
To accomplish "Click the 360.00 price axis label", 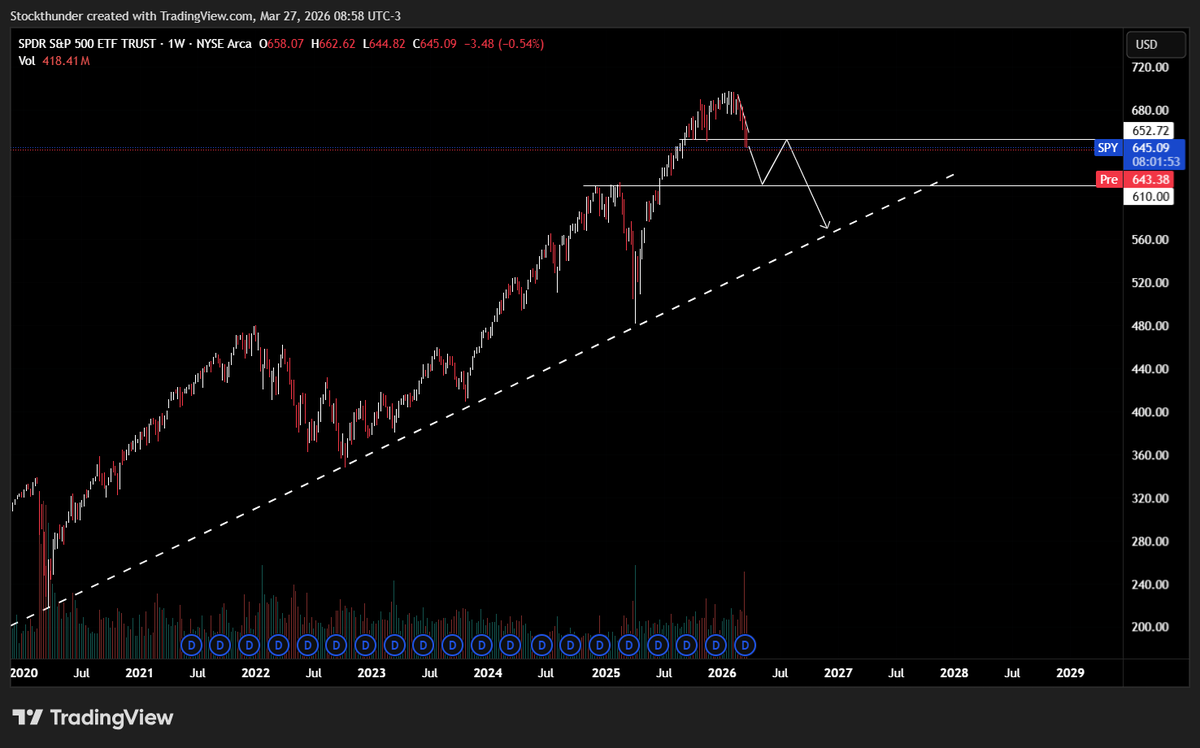I will coord(1150,455).
